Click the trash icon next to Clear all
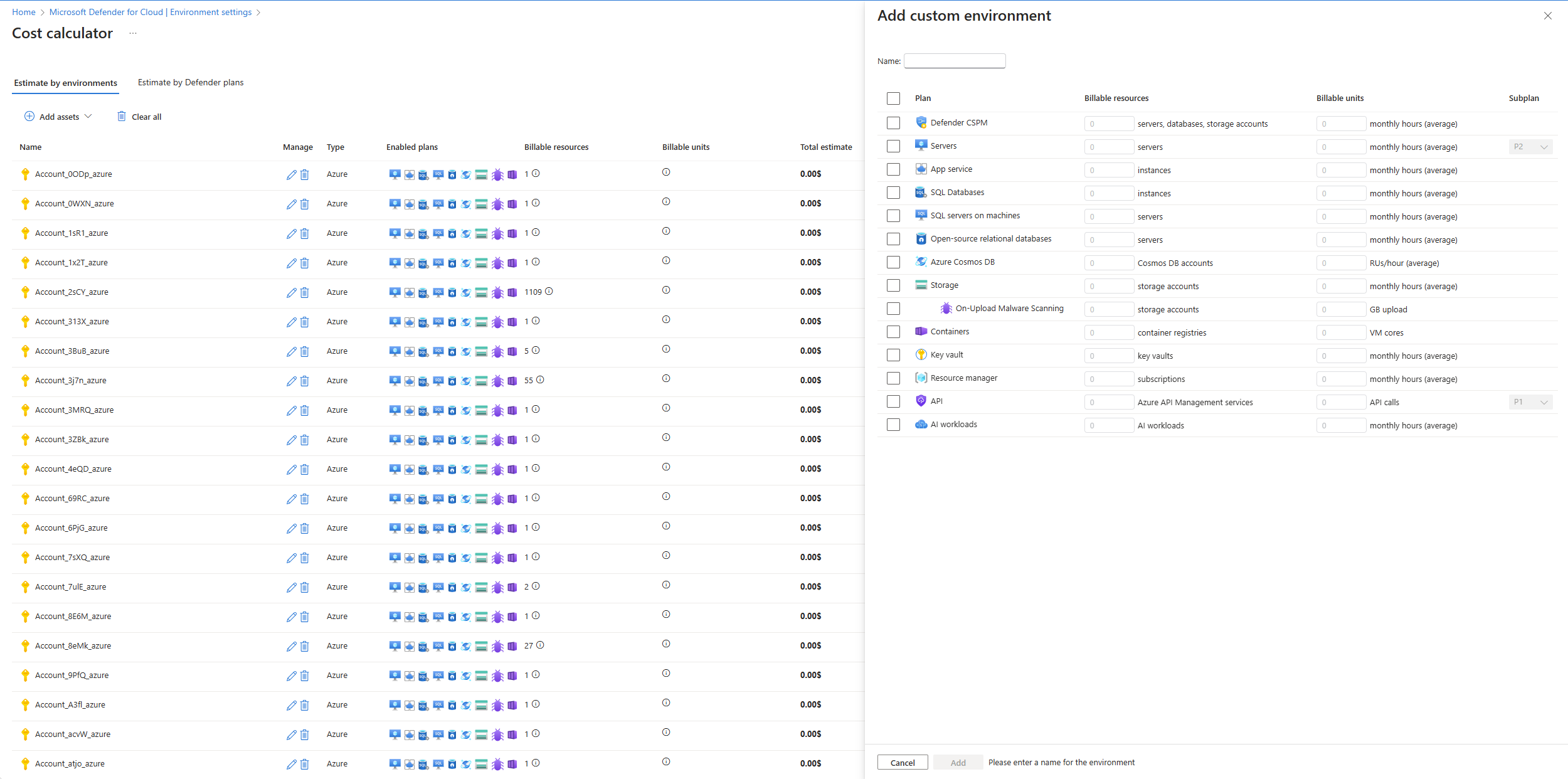 click(x=122, y=117)
